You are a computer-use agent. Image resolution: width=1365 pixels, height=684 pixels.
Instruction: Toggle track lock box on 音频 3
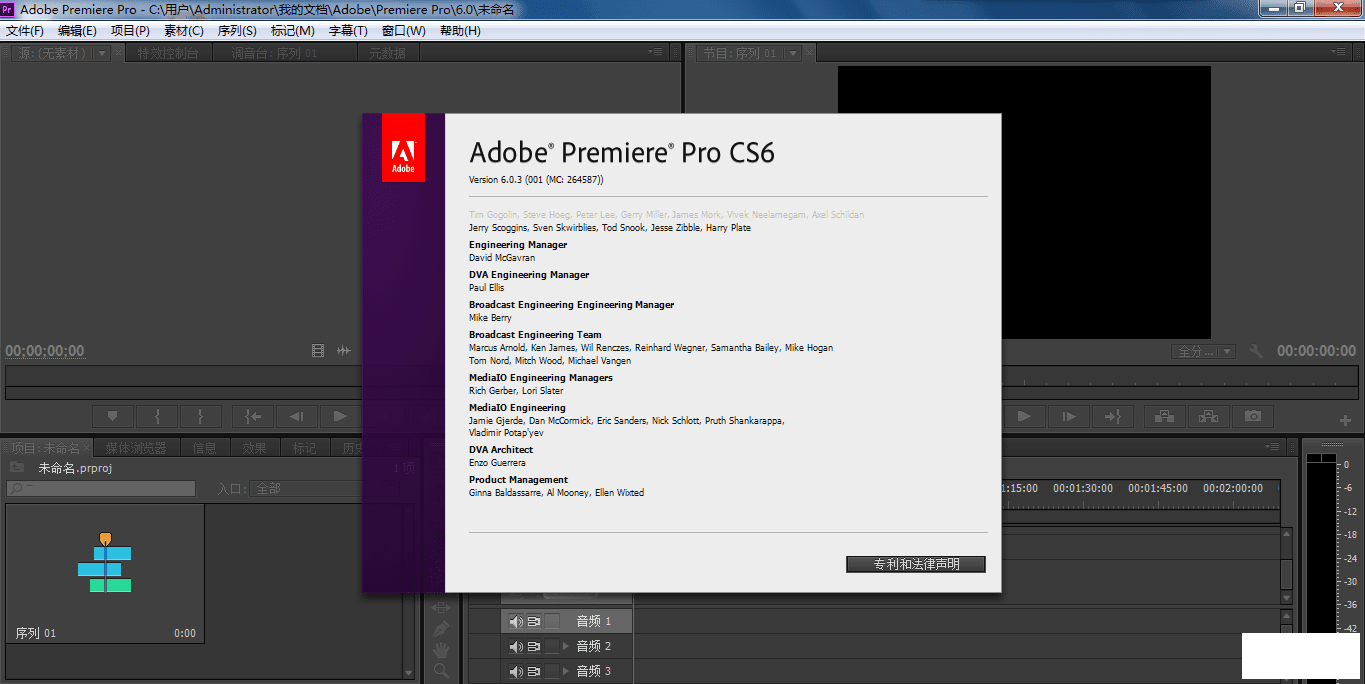click(552, 671)
